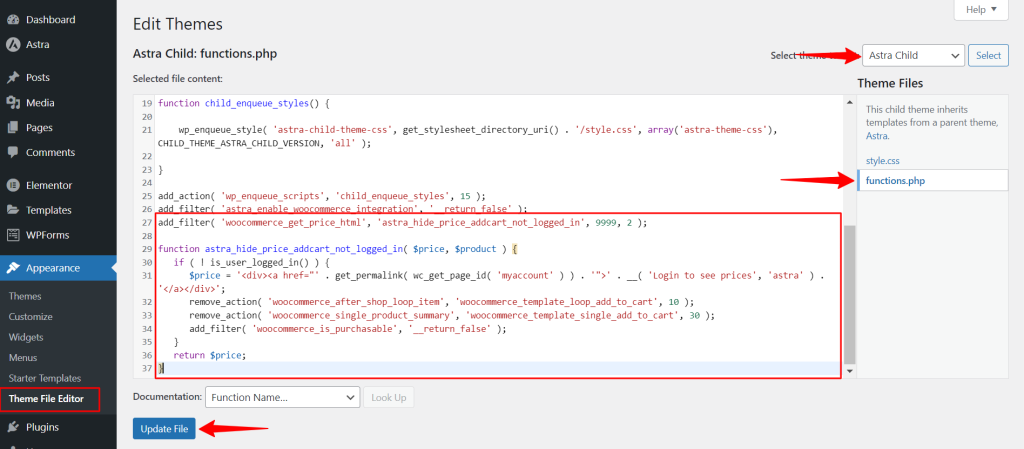Screen dimensions: 1024x449
Task: Place cursor on line 27 add_filter code
Action: pos(402,223)
